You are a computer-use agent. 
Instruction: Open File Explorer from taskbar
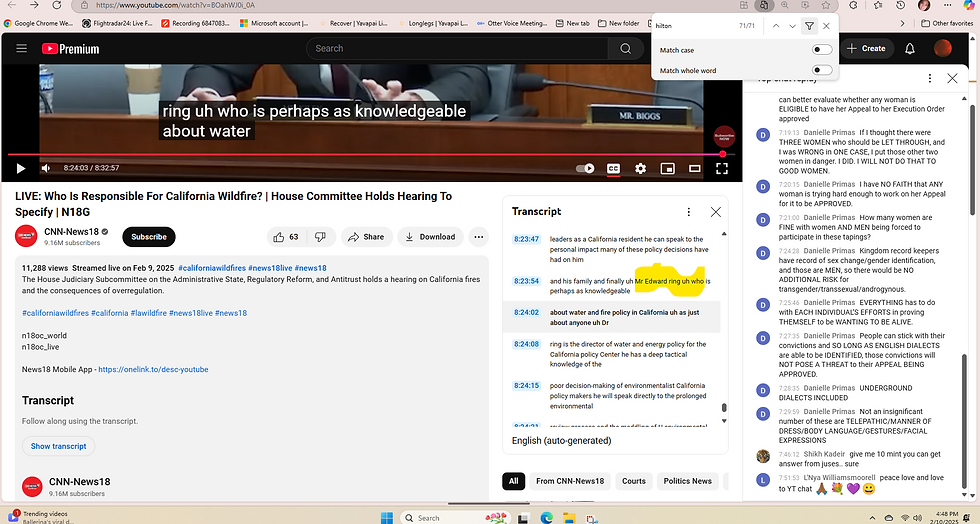click(x=569, y=517)
